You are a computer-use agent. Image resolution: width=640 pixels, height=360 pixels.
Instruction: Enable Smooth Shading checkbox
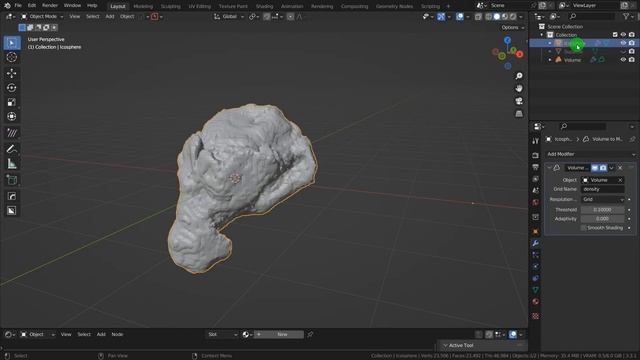tap(584, 228)
